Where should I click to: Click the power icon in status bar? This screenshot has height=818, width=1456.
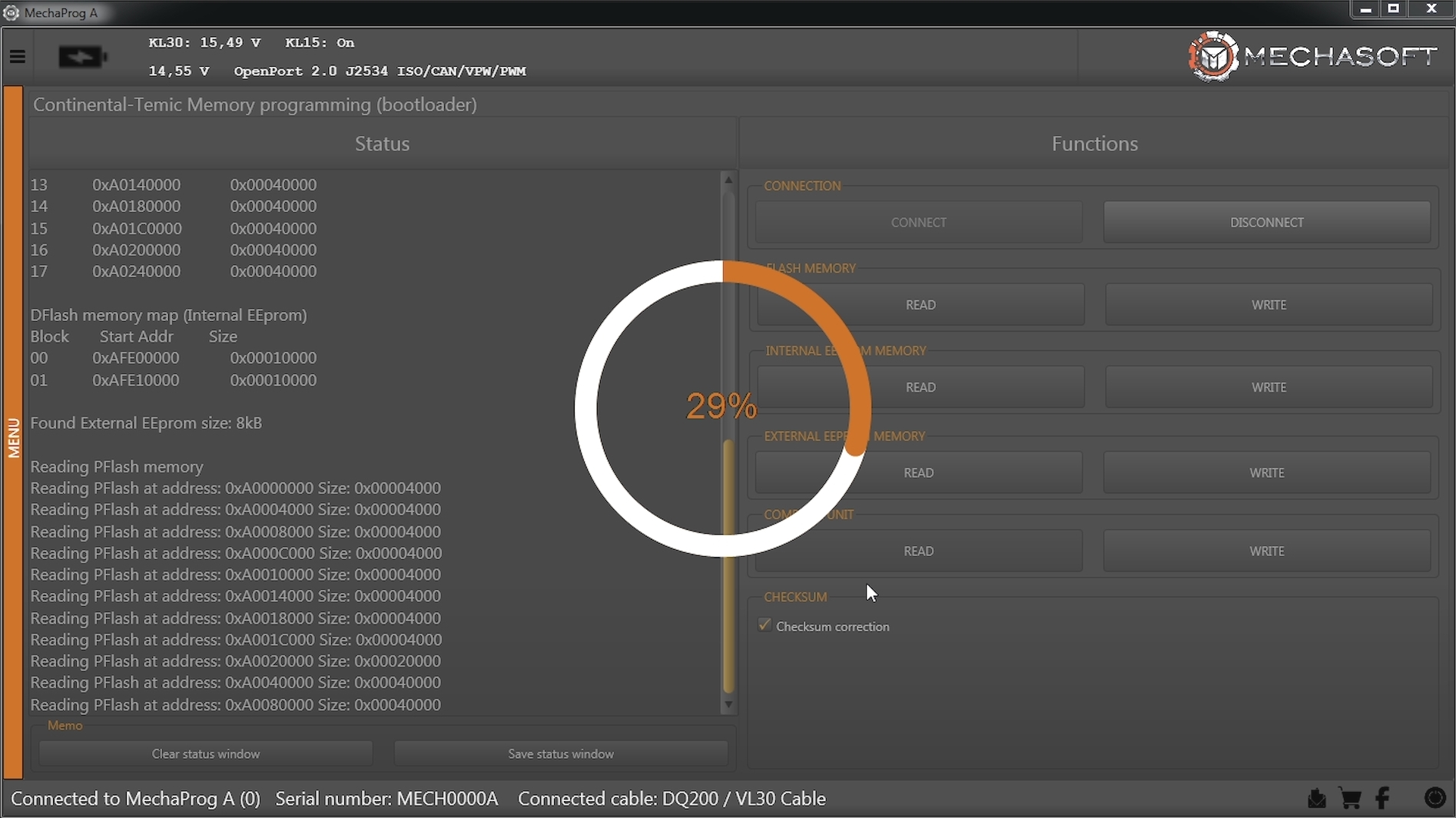(x=1434, y=798)
